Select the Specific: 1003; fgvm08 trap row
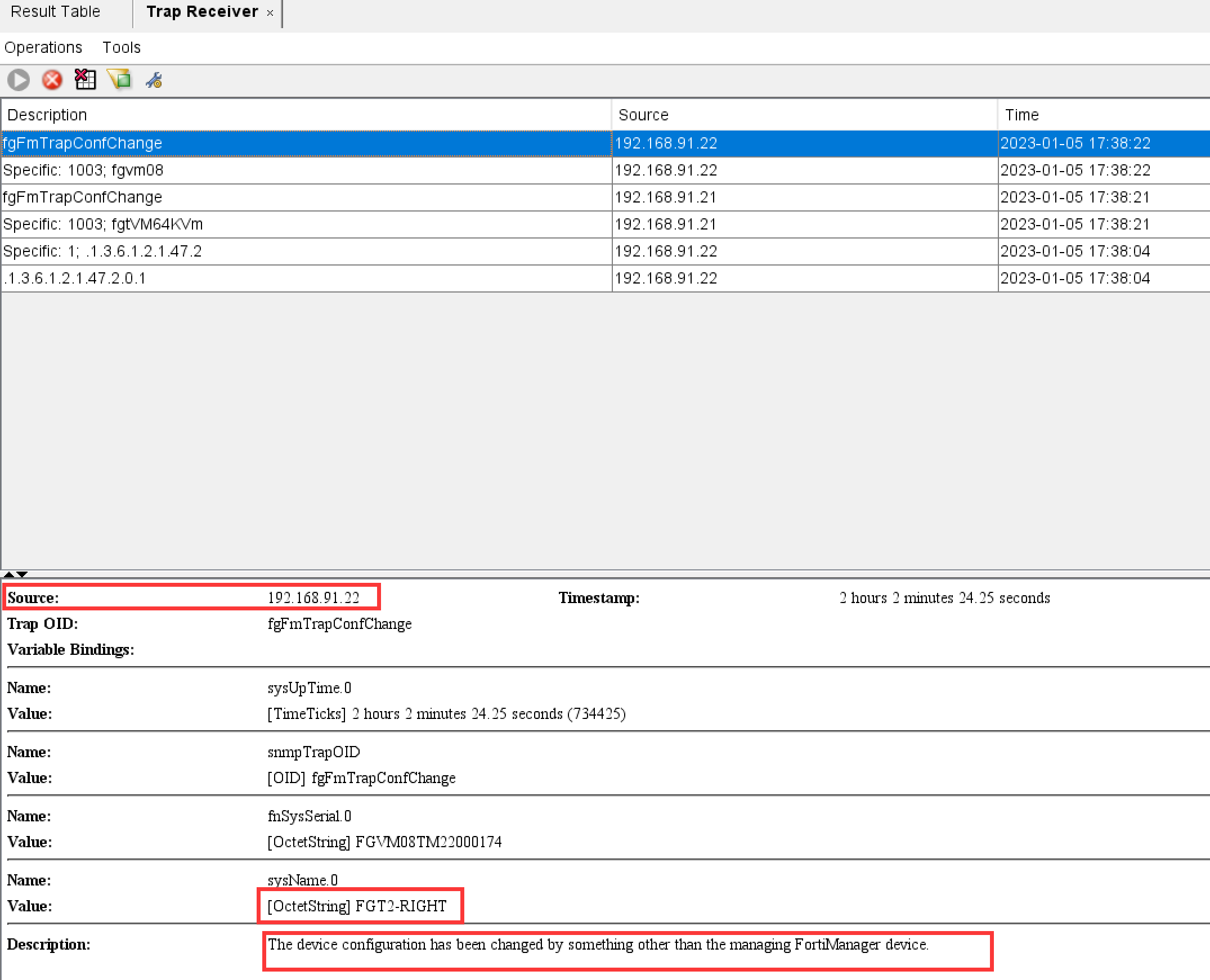Image resolution: width=1210 pixels, height=980 pixels. coord(83,170)
